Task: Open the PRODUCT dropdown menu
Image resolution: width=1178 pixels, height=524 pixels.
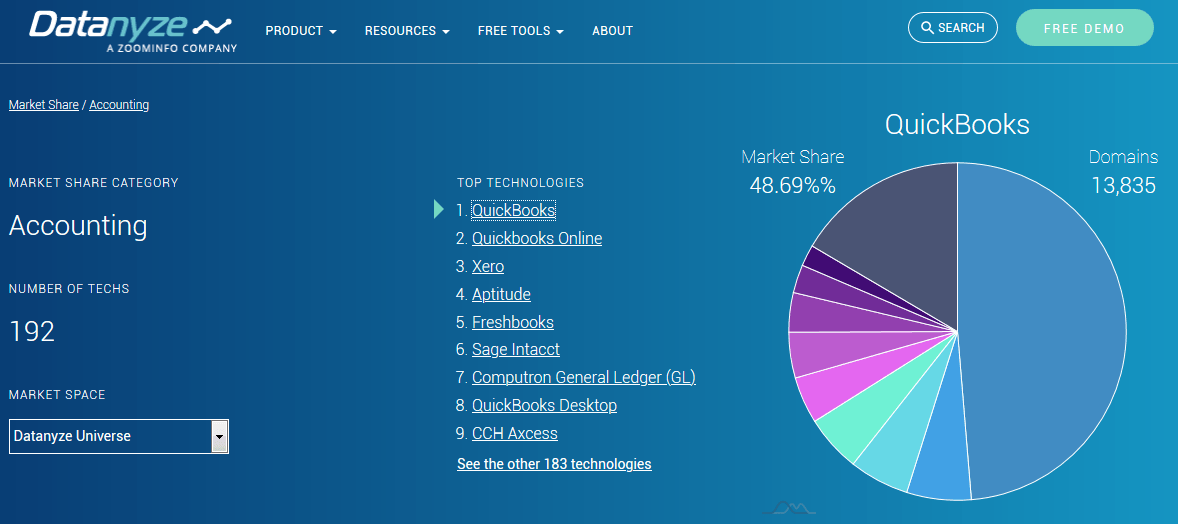Action: [x=301, y=31]
